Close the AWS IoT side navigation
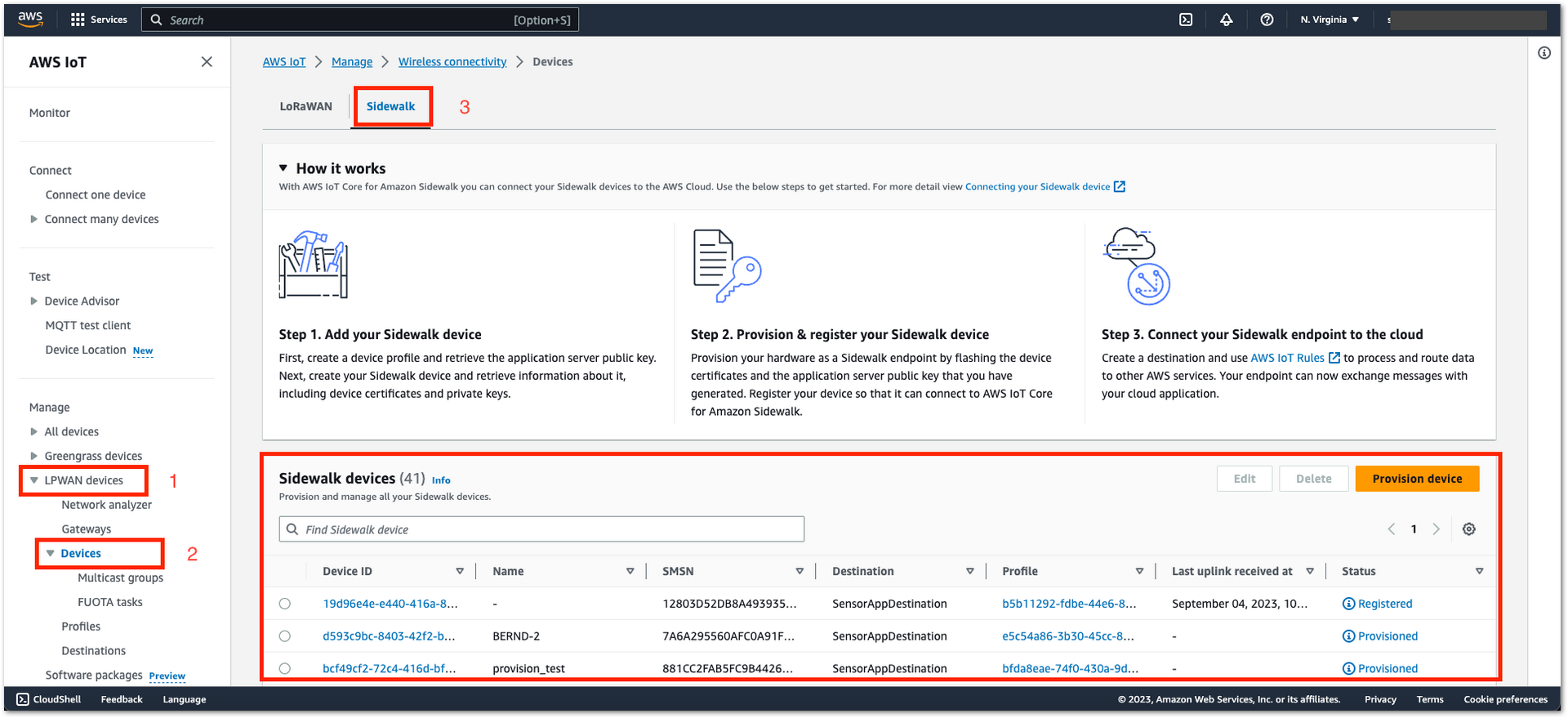Image resolution: width=1568 pixels, height=718 pixels. pos(207,62)
